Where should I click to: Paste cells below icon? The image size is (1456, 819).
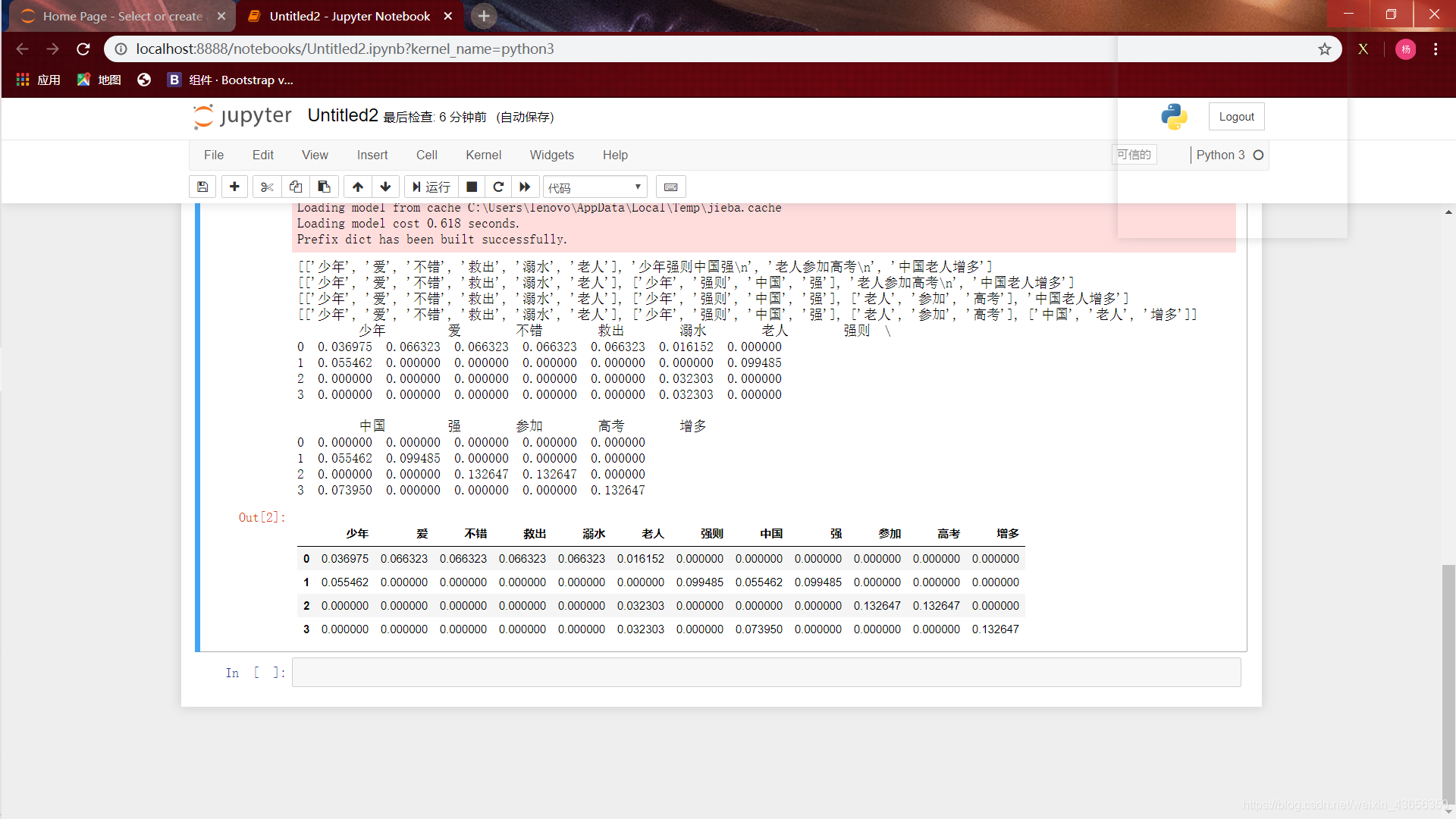tap(324, 187)
